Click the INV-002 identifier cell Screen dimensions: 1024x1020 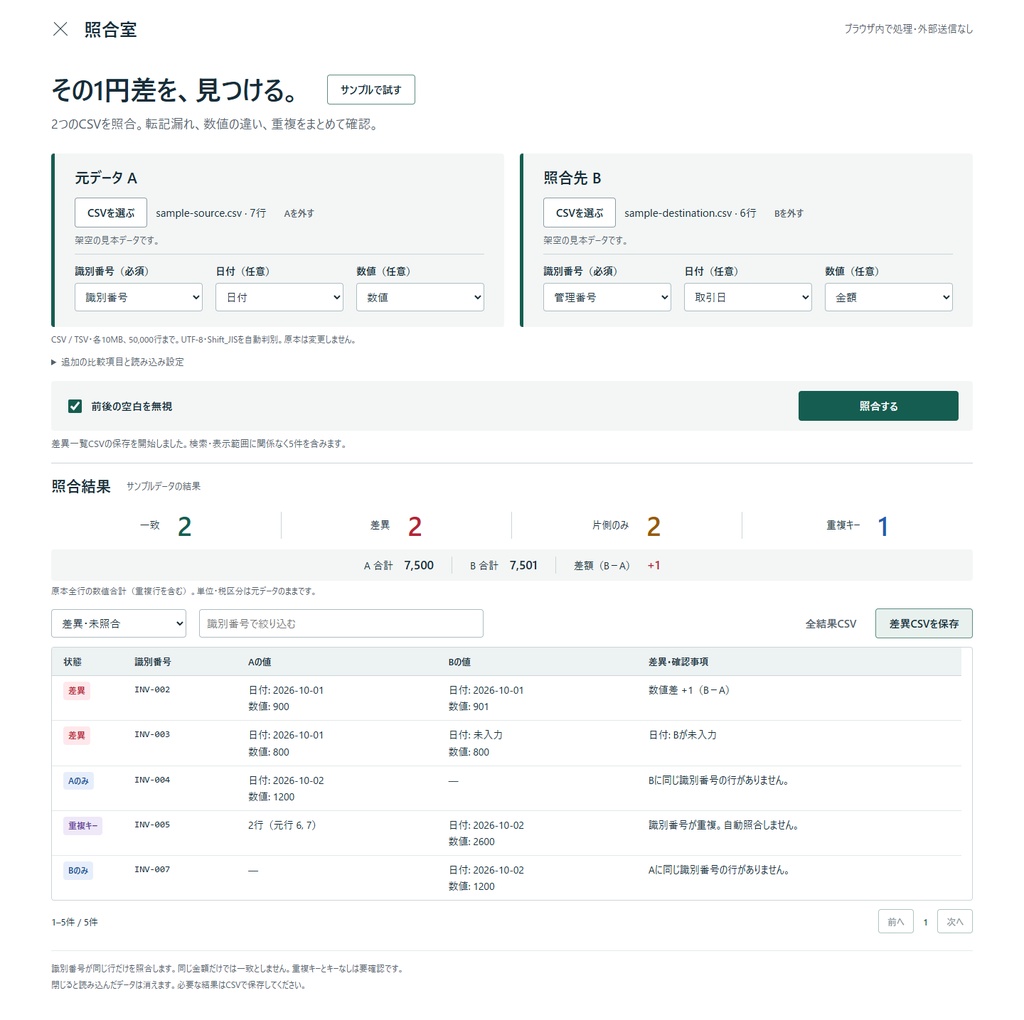[x=152, y=690]
